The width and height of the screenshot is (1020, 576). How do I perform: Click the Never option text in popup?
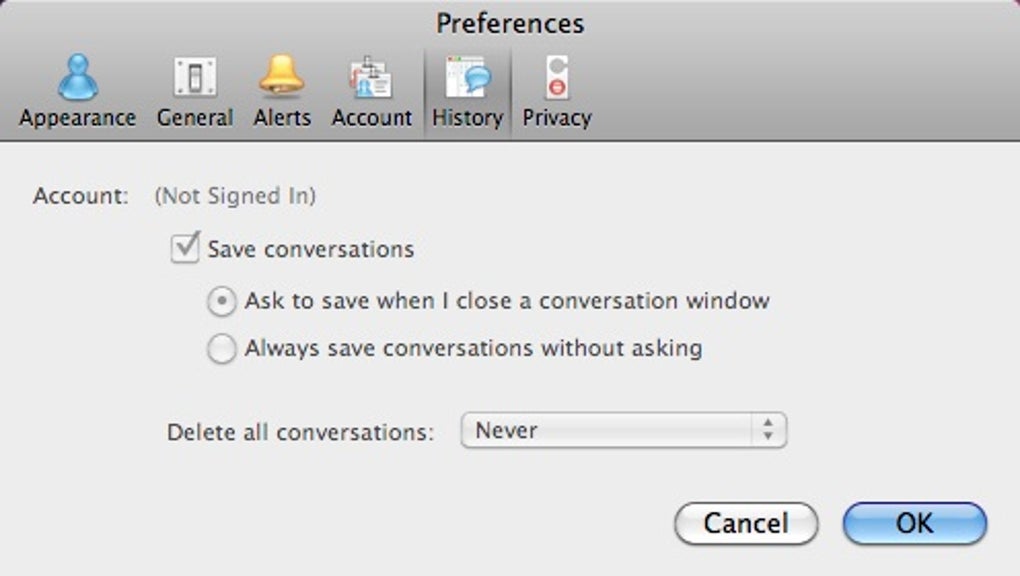(506, 431)
